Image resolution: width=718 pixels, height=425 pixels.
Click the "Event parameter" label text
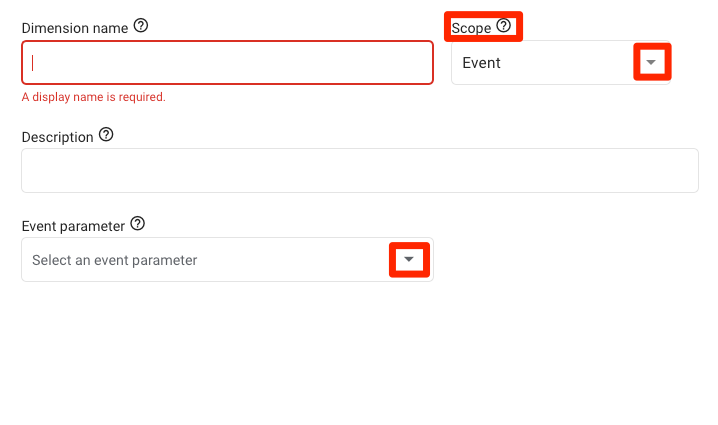click(73, 225)
